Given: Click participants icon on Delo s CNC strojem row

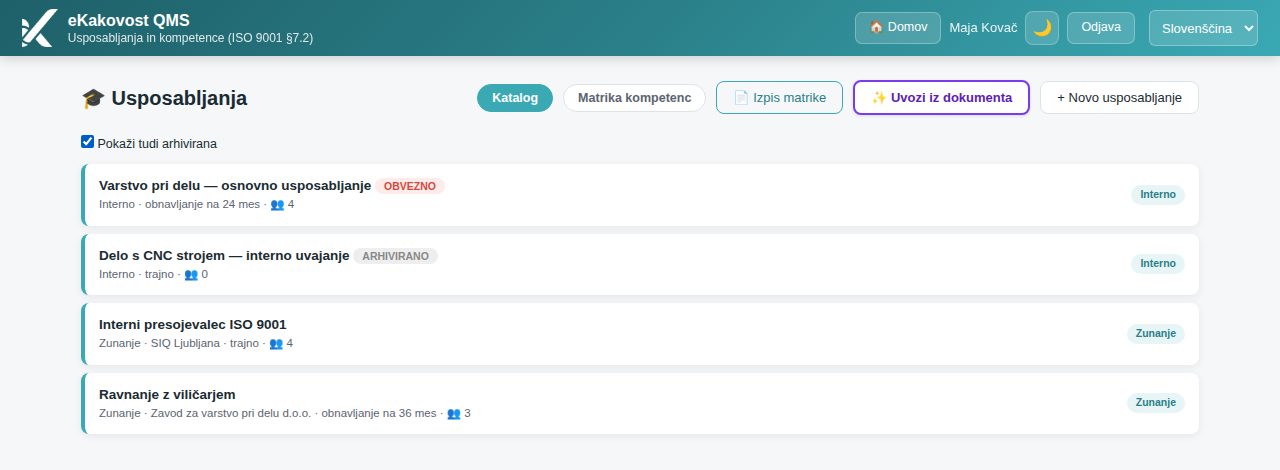Looking at the screenshot, I should [191, 274].
